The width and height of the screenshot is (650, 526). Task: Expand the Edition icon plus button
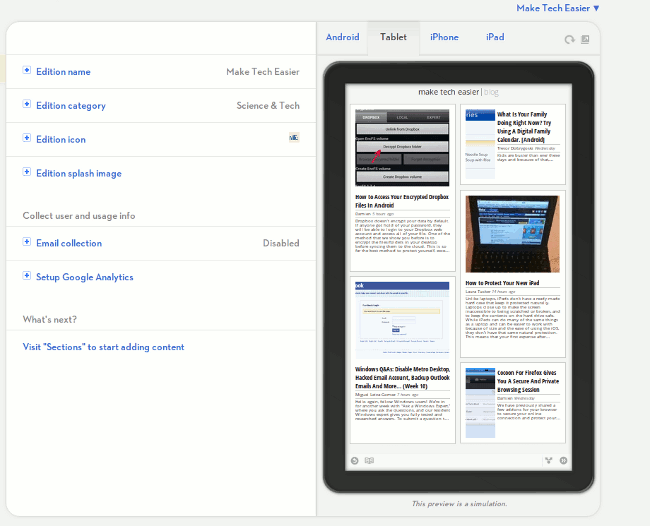click(27, 138)
